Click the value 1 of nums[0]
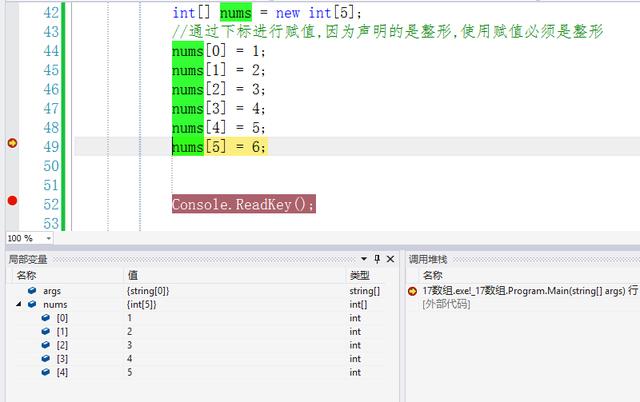This screenshot has height=402, width=640. click(129, 318)
